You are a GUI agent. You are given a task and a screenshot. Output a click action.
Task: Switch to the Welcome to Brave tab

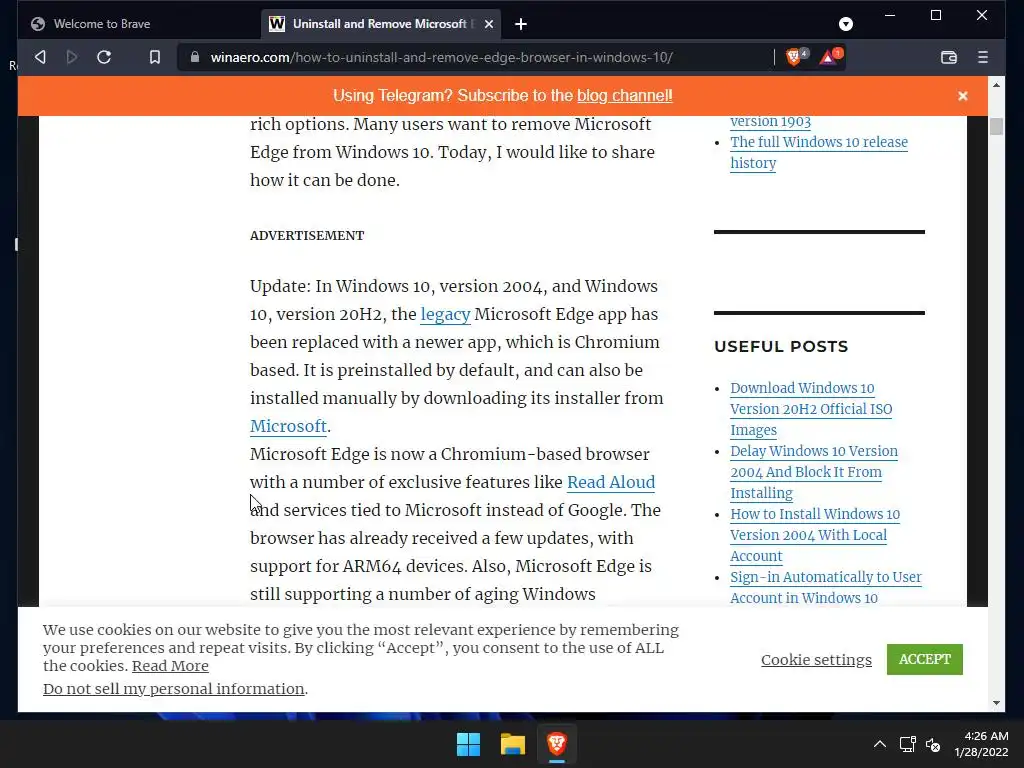[103, 24]
